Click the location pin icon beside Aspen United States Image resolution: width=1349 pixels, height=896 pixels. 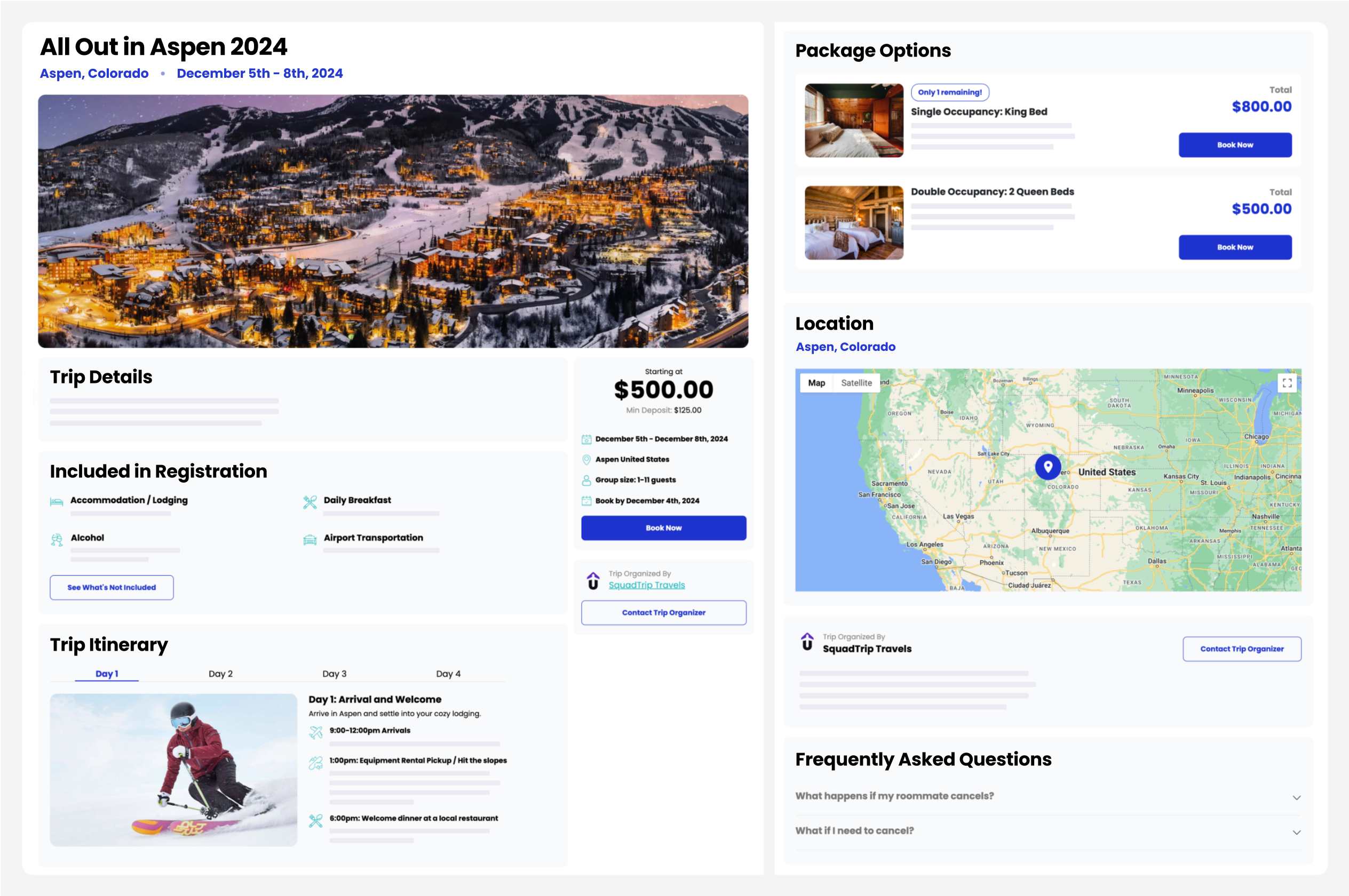pyautogui.click(x=586, y=459)
